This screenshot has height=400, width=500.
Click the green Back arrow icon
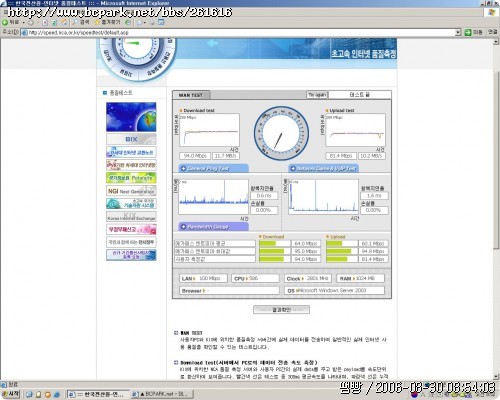point(5,22)
